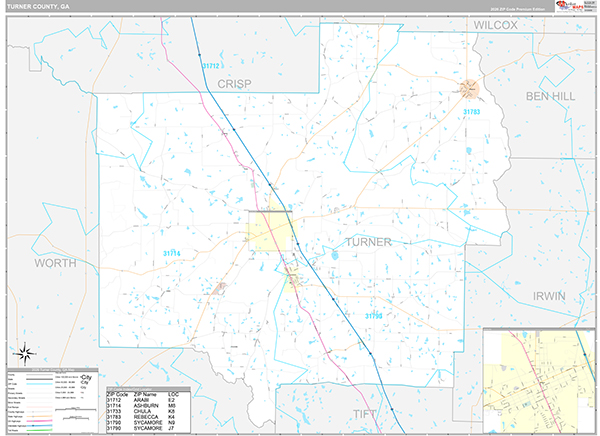Viewport: 600px width, 436px height.
Task: Click the compass rose on the map
Action: [25, 353]
